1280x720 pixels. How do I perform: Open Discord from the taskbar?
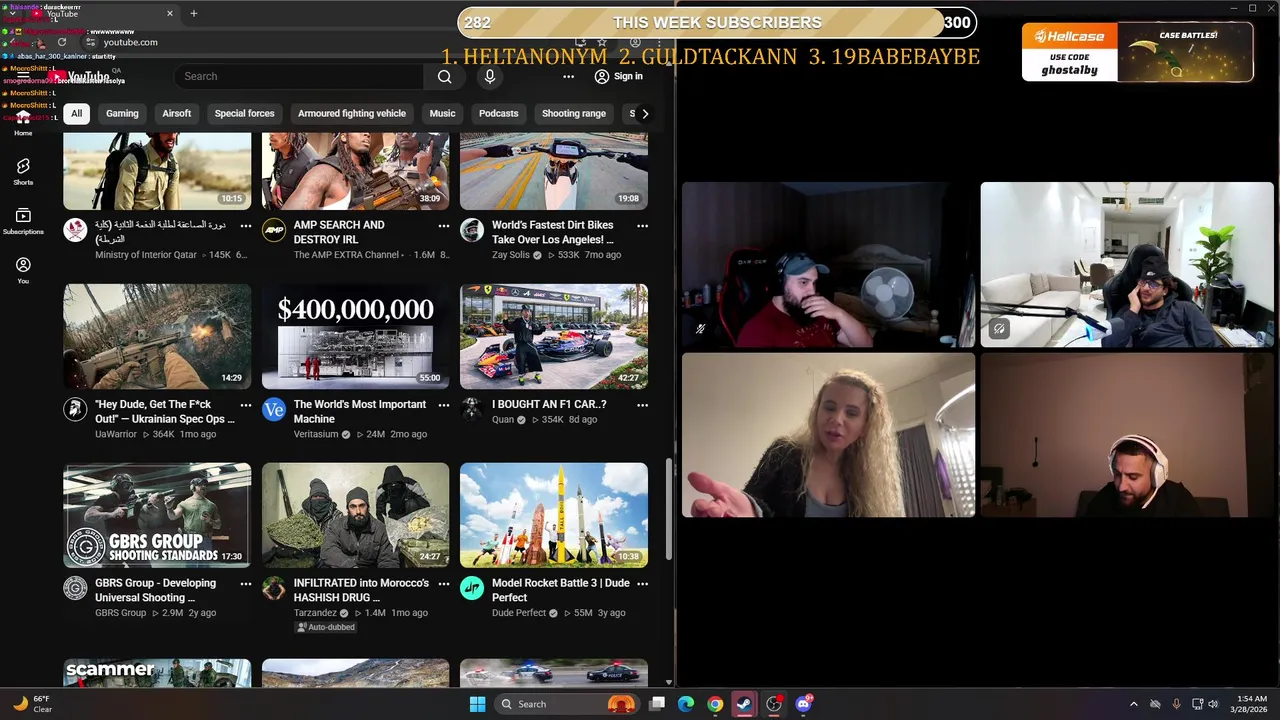pyautogui.click(x=803, y=704)
